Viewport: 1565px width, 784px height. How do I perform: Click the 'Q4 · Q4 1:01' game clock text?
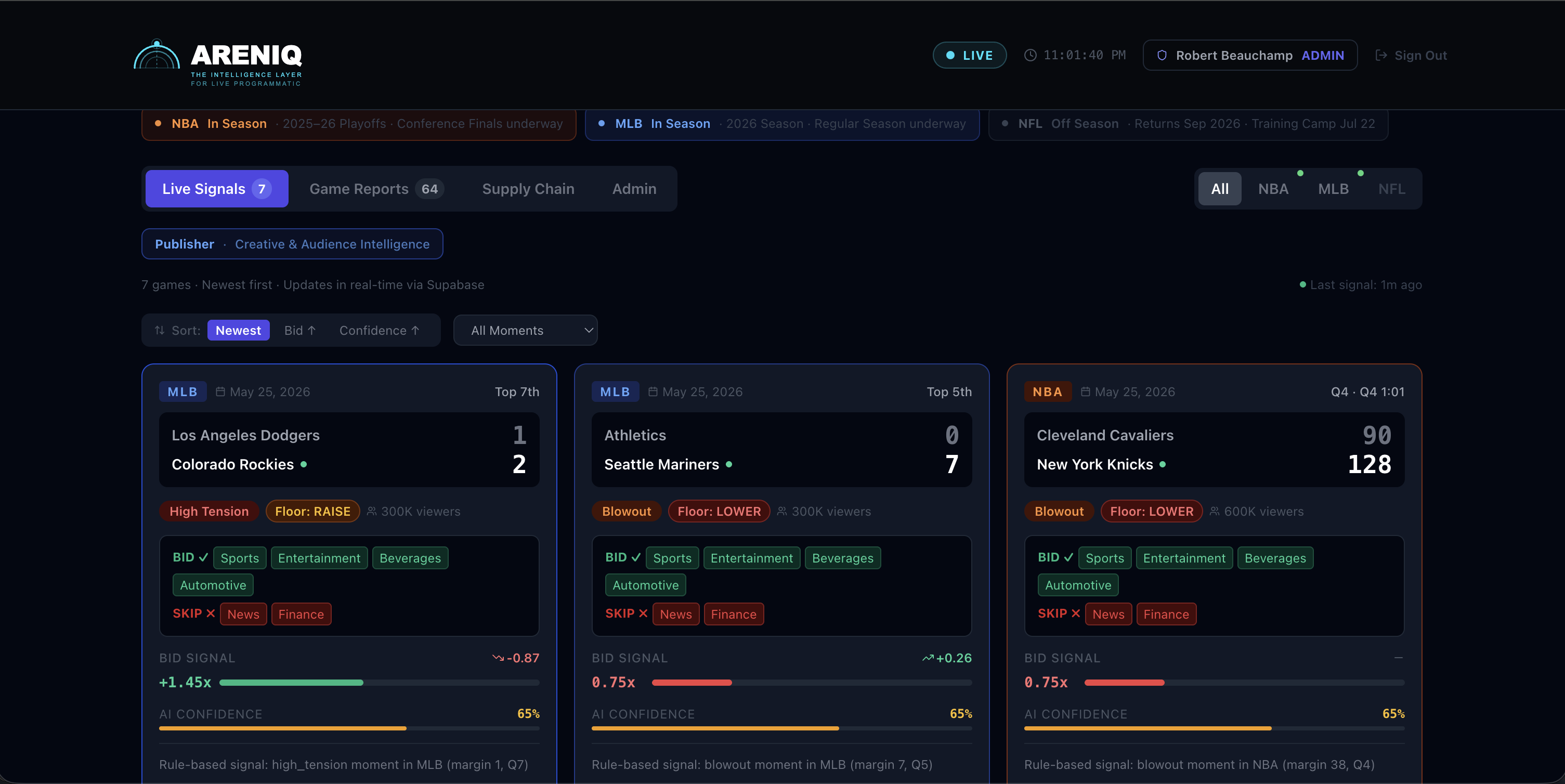[1367, 391]
